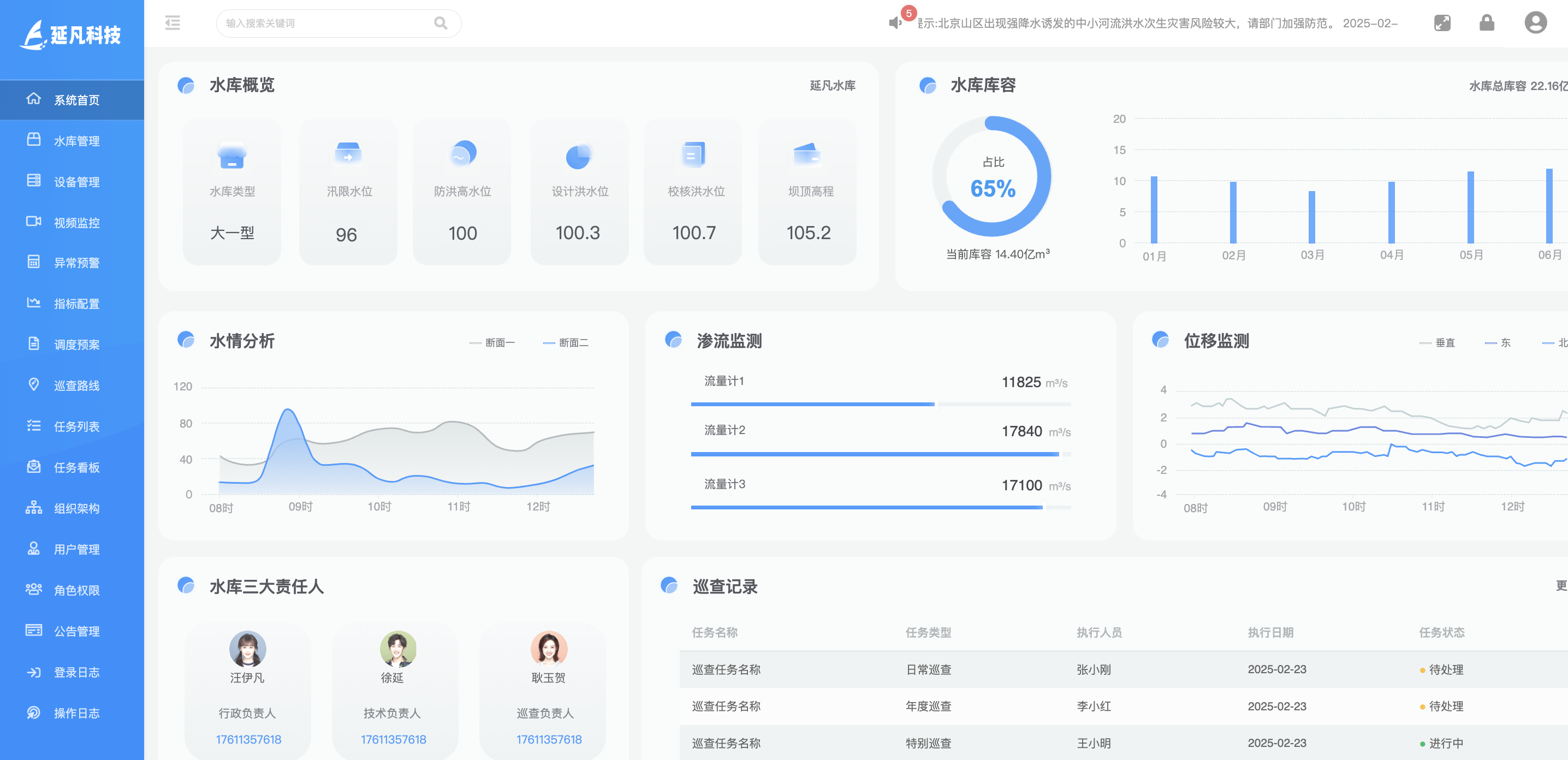The width and height of the screenshot is (1568, 760).
Task: Click the 延凡水库 label in 水库概览
Action: pyautogui.click(x=832, y=86)
